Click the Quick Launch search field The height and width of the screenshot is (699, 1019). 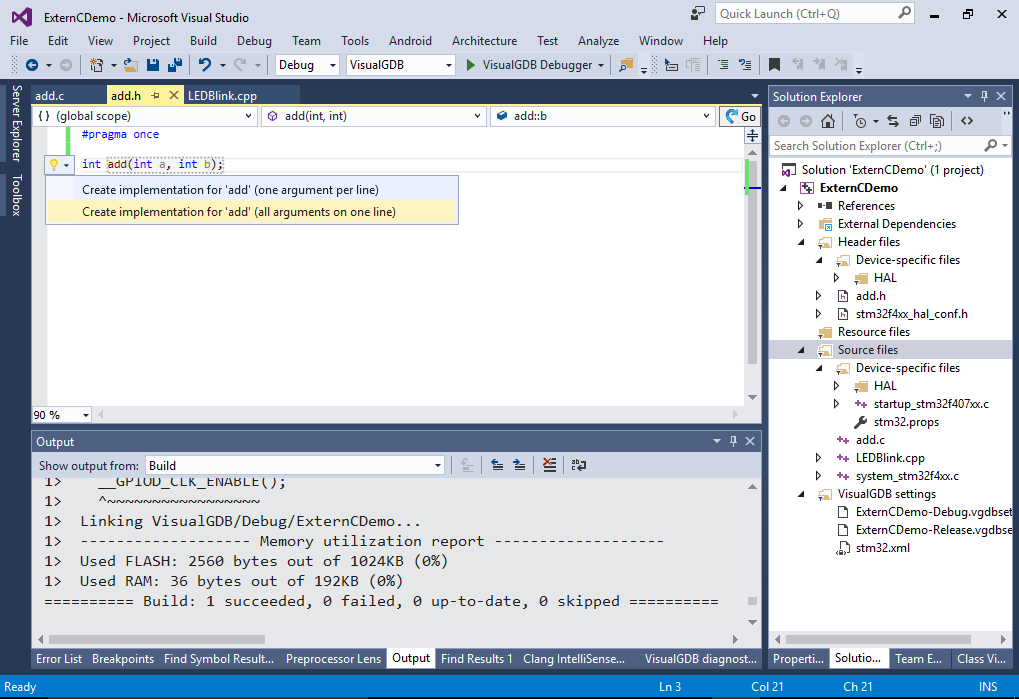[x=815, y=14]
